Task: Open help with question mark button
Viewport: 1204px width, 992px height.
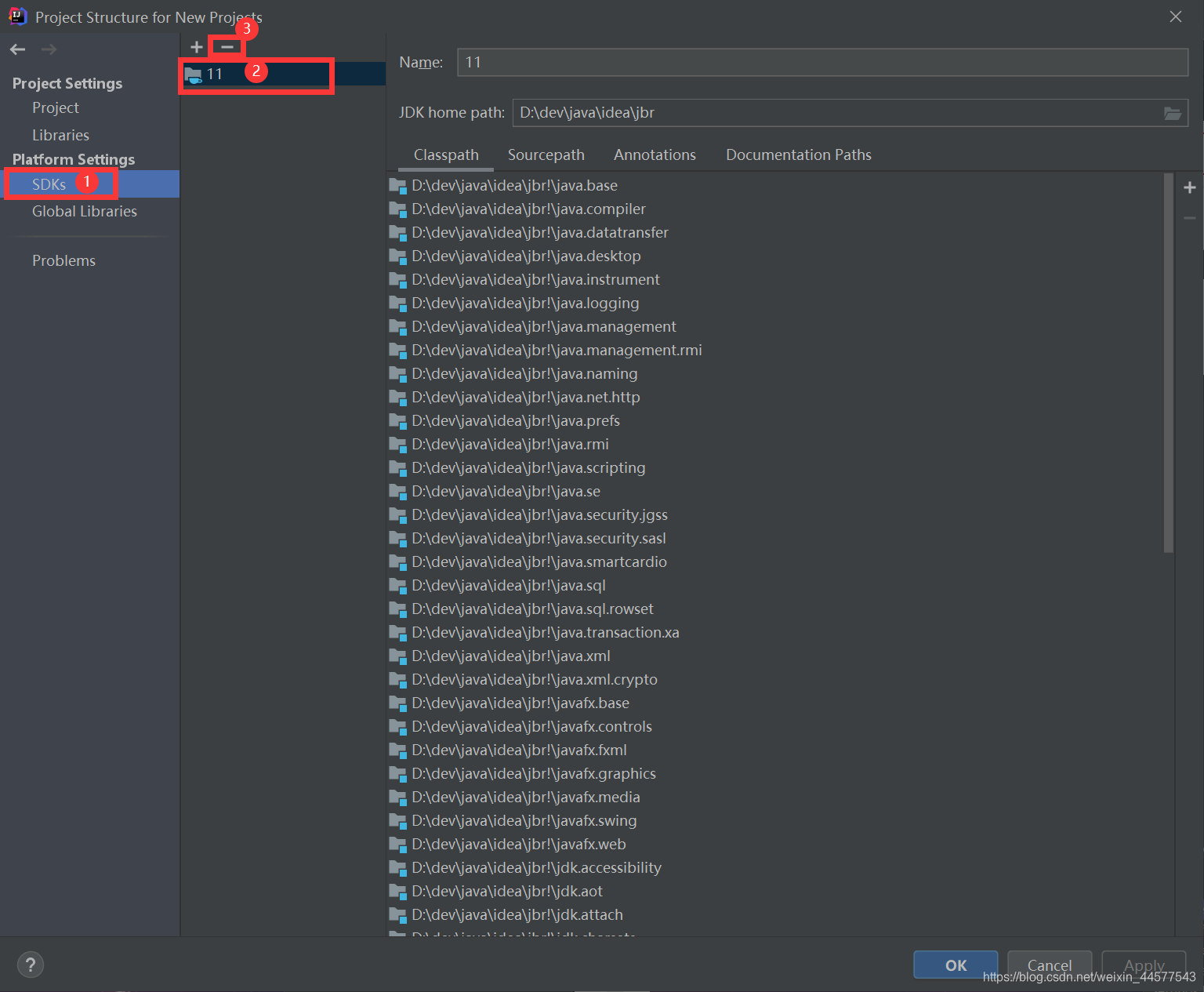Action: (31, 965)
